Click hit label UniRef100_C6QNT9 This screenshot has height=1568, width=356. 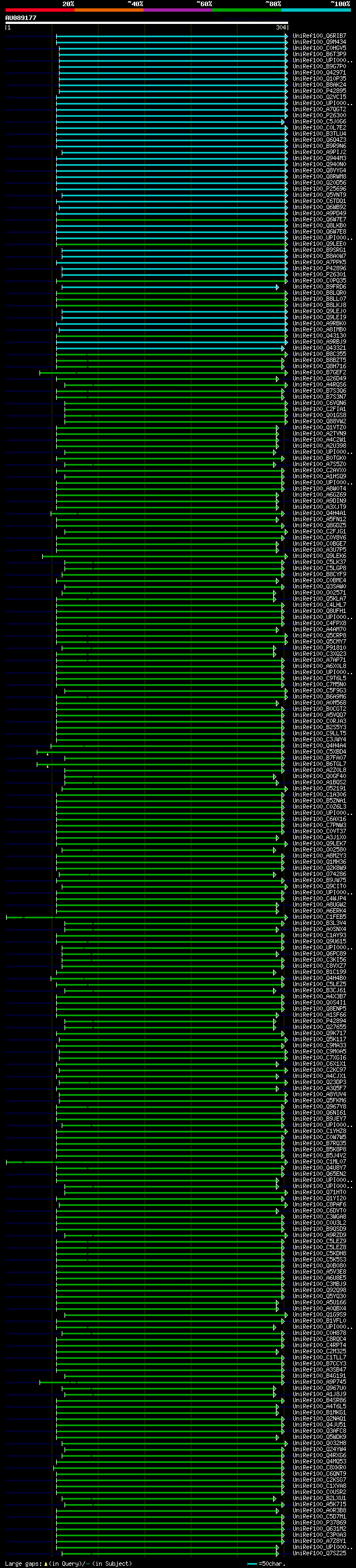pos(319,1473)
